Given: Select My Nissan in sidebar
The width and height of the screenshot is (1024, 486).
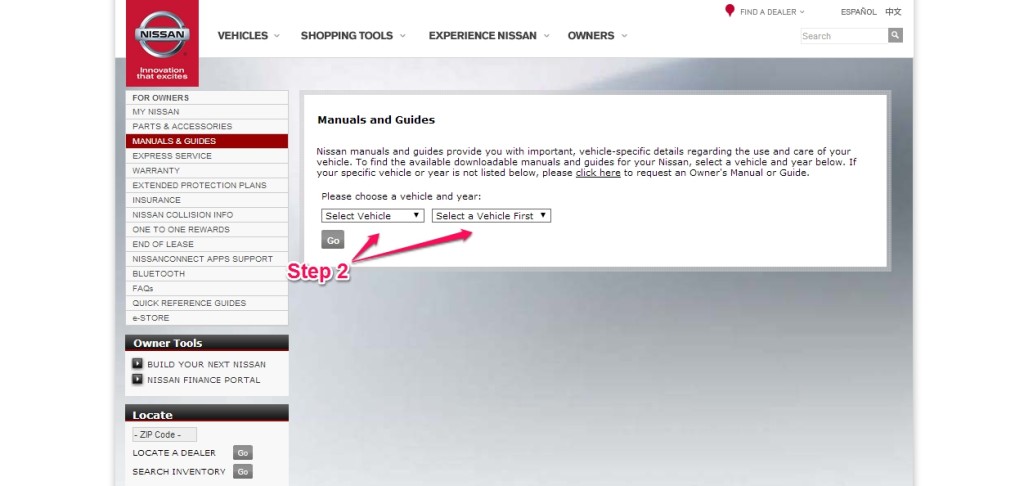Looking at the screenshot, I should coord(206,112).
